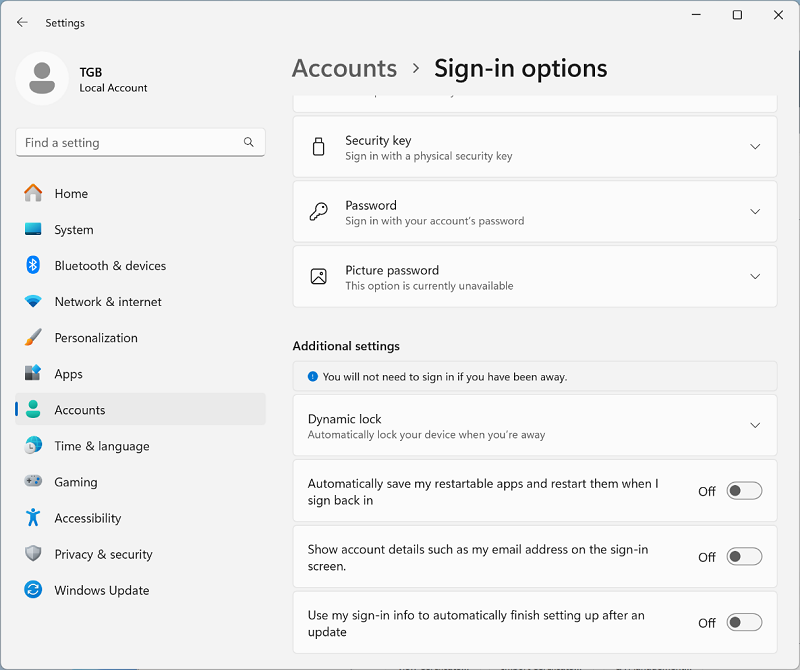Select the Privacy & security shield icon
800x670 pixels.
[33, 553]
